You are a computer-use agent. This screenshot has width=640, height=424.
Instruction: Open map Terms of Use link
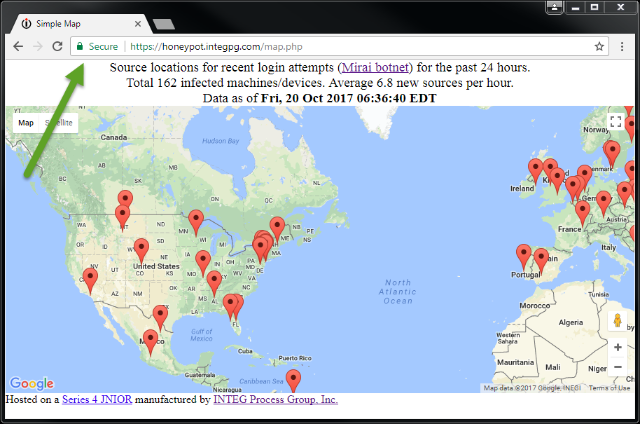(609, 388)
